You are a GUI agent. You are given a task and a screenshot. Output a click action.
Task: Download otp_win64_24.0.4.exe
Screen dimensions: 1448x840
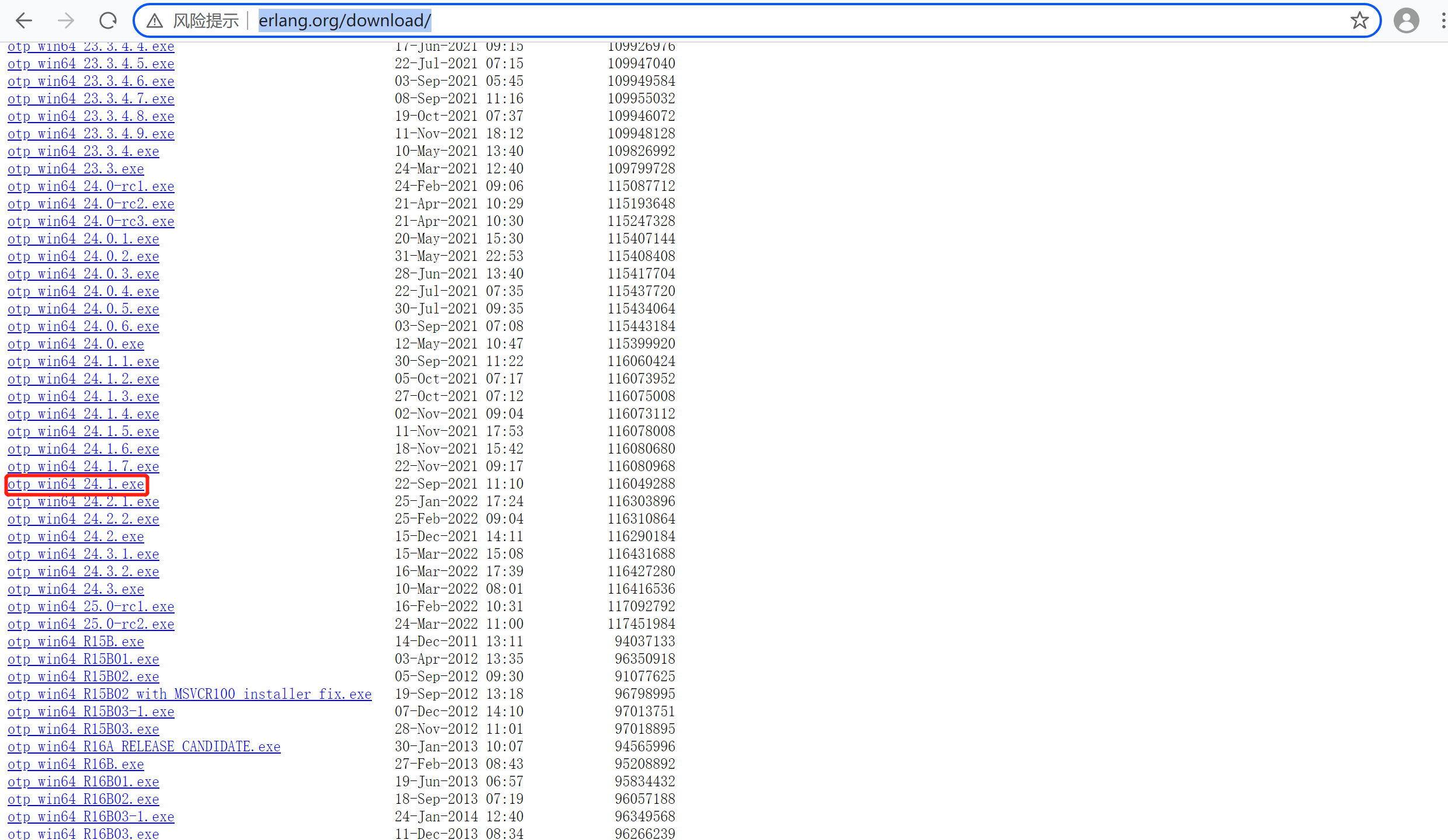(83, 291)
